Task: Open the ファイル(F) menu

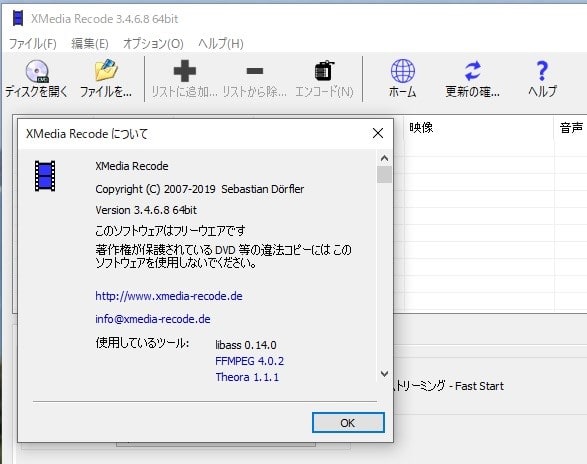Action: (x=33, y=44)
